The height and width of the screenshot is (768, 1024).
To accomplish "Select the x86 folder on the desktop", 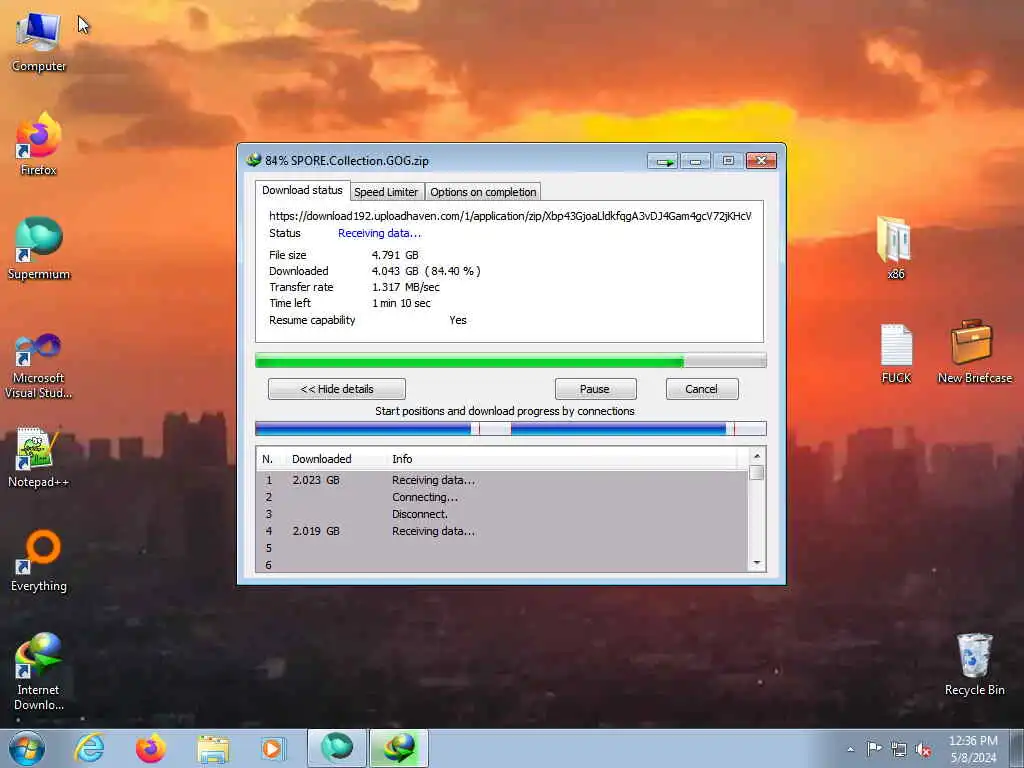I will click(x=895, y=248).
